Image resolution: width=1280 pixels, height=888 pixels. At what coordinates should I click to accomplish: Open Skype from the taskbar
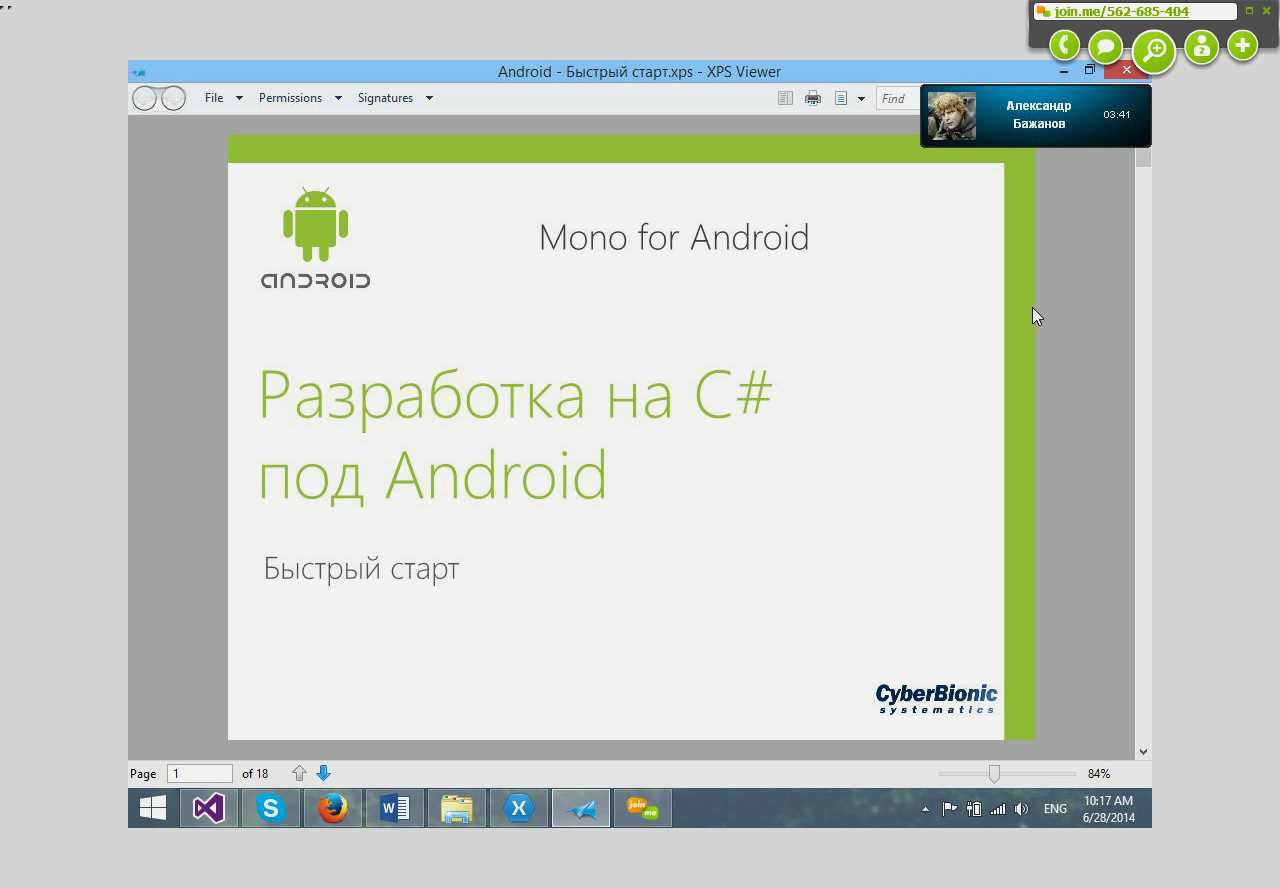point(271,808)
